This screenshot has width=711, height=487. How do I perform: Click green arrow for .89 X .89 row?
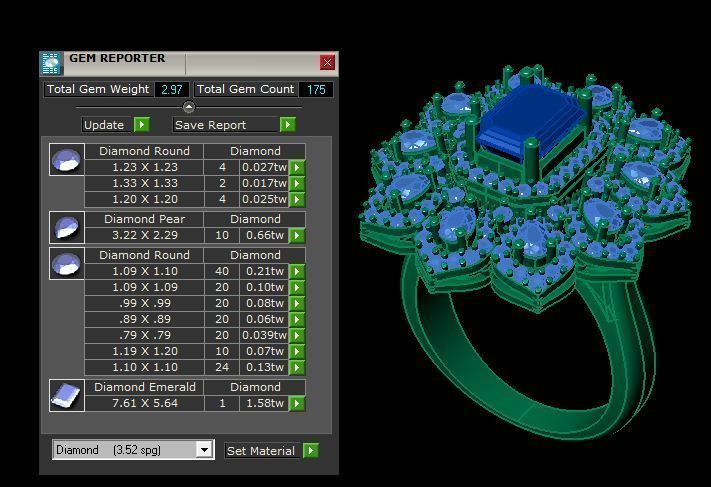coord(297,319)
